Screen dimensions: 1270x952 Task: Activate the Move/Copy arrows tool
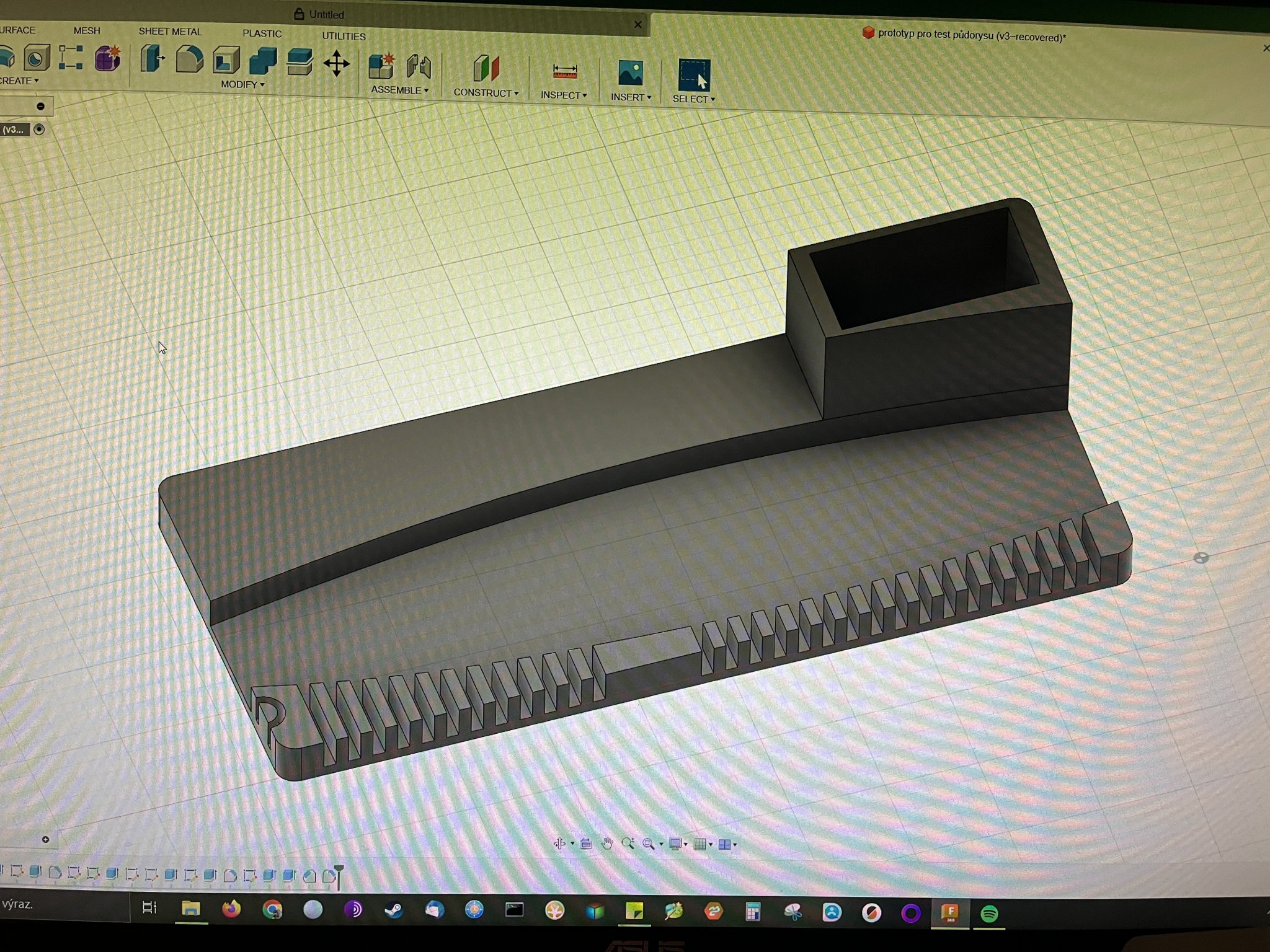337,64
